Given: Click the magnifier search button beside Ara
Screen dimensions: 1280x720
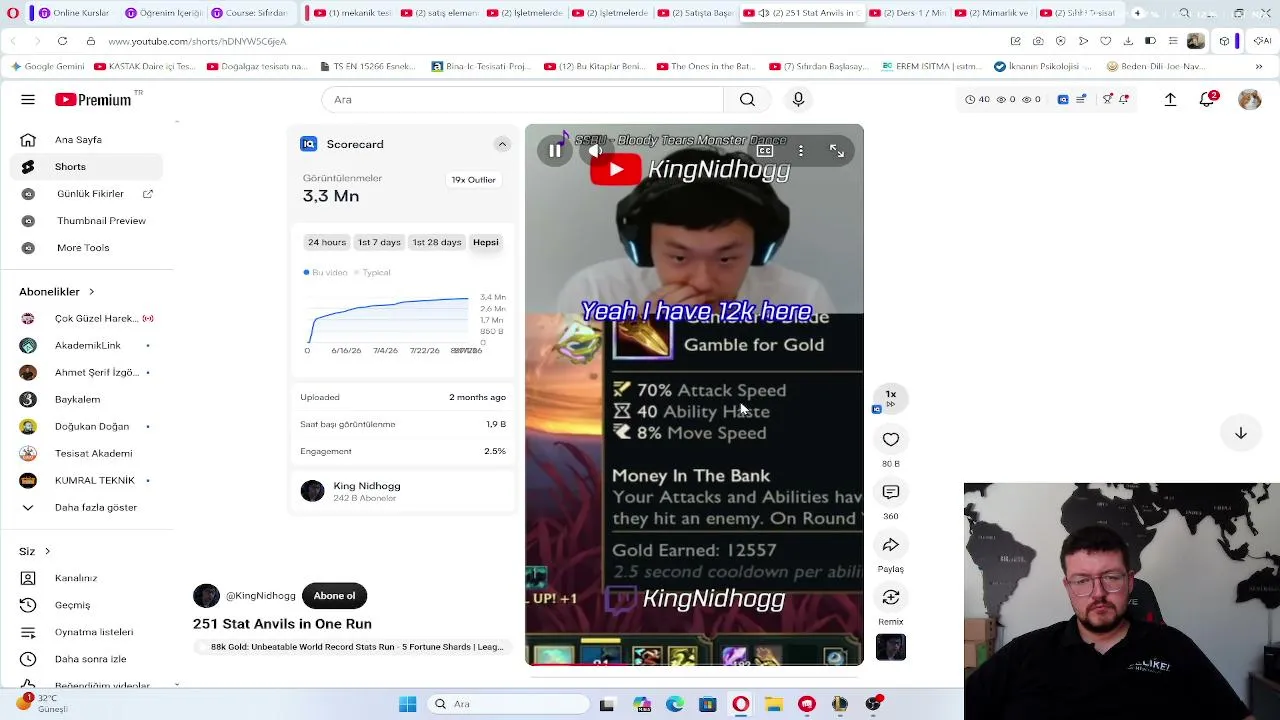Looking at the screenshot, I should [x=747, y=100].
